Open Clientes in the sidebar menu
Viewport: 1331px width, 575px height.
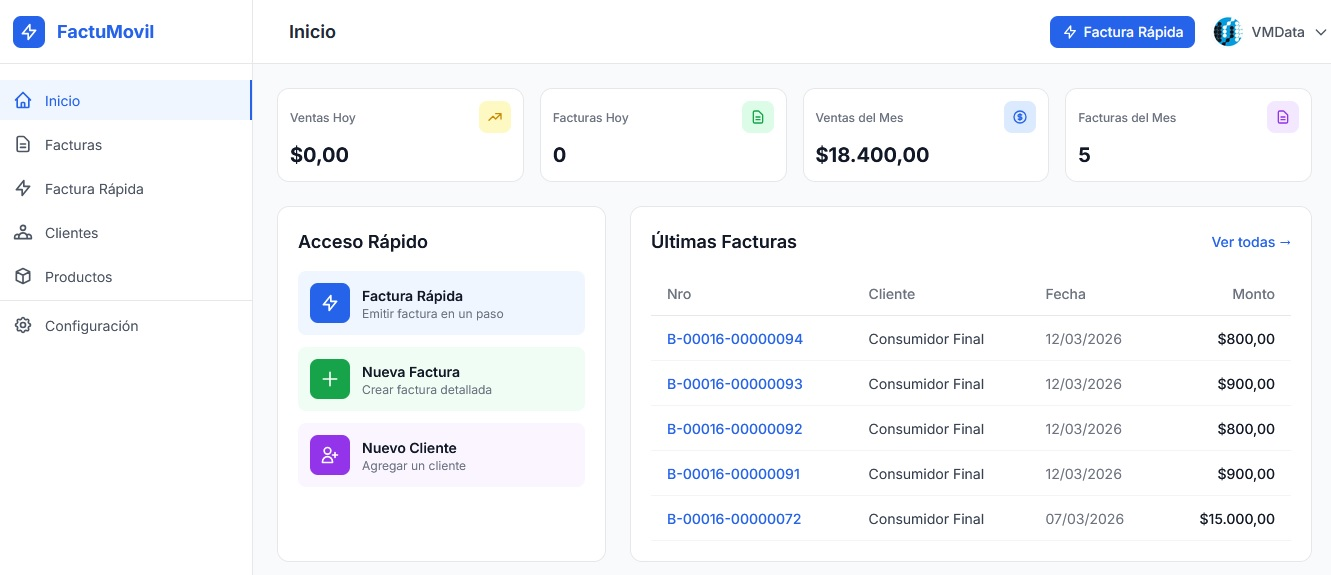pos(126,233)
